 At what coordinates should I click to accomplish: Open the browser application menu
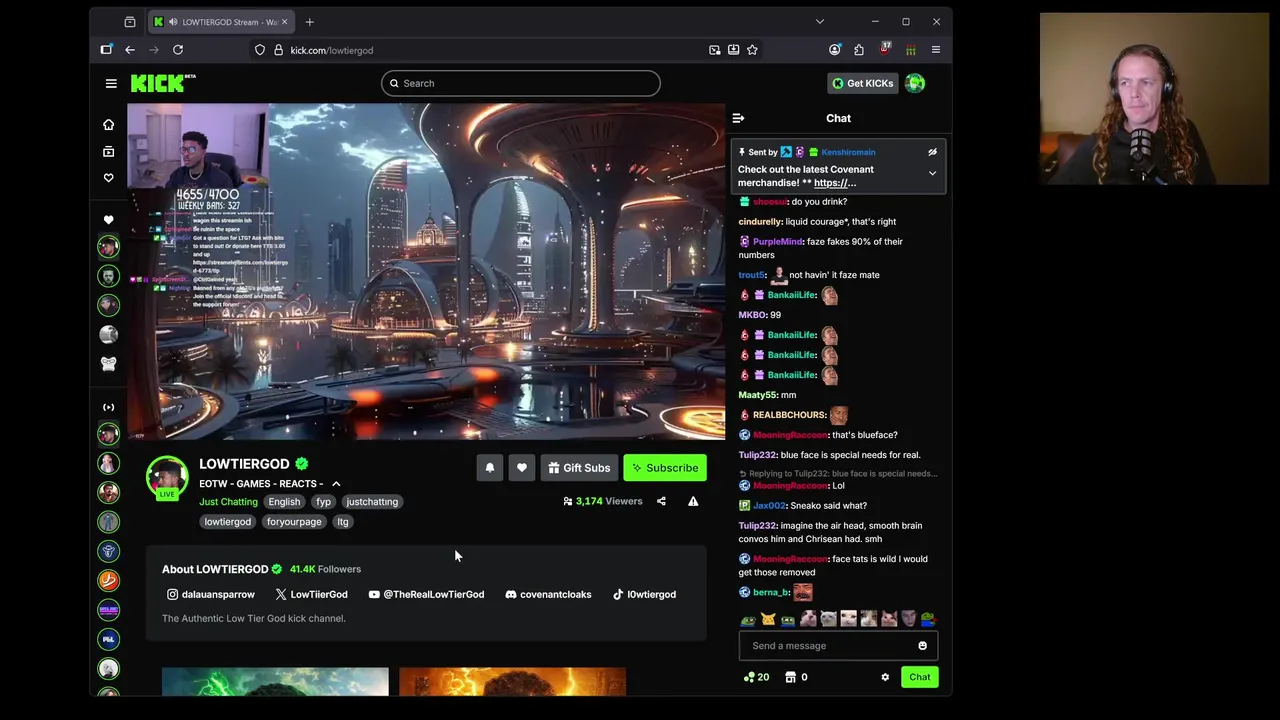[x=935, y=50]
